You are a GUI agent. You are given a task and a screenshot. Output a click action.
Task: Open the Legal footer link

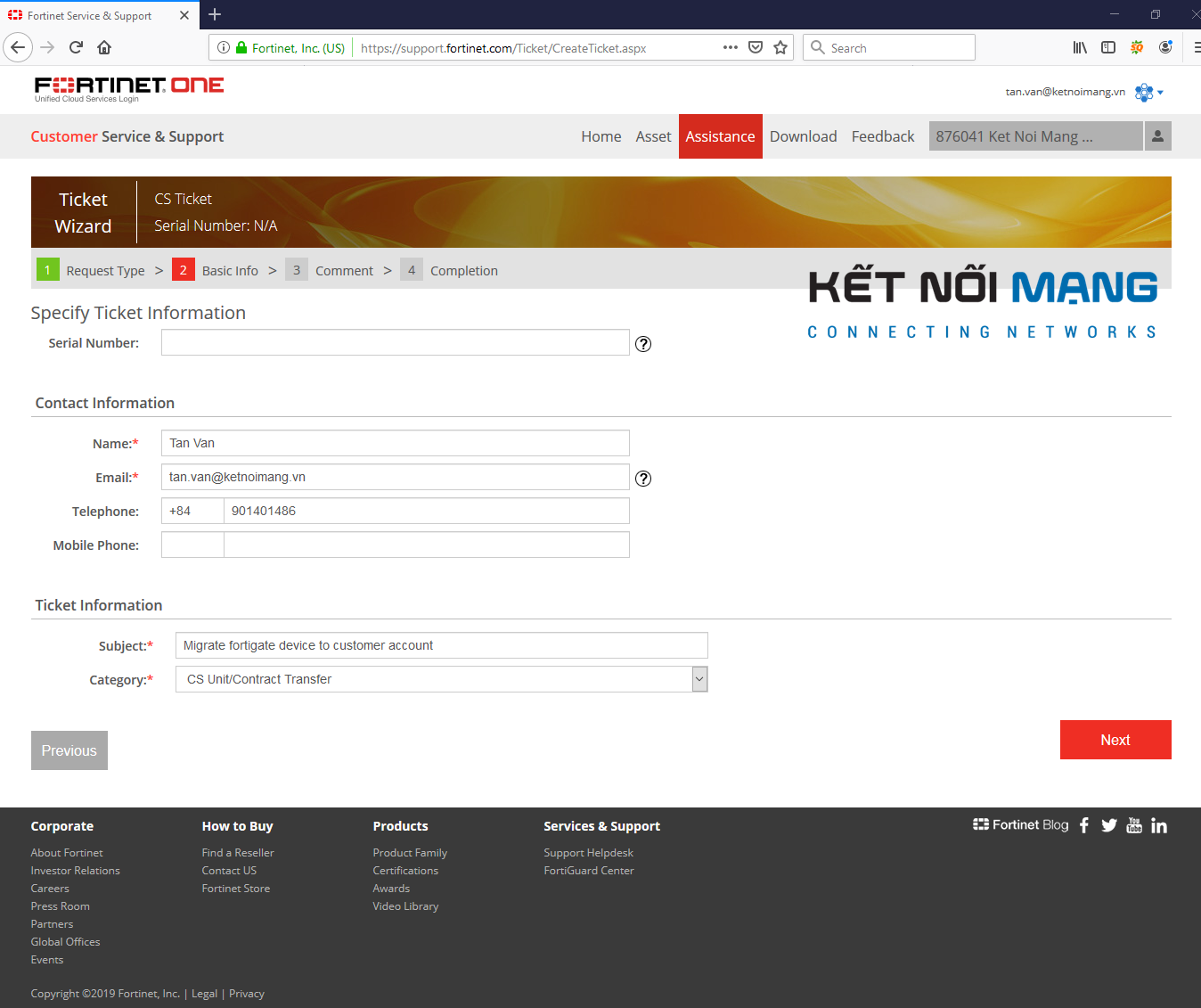coord(204,994)
